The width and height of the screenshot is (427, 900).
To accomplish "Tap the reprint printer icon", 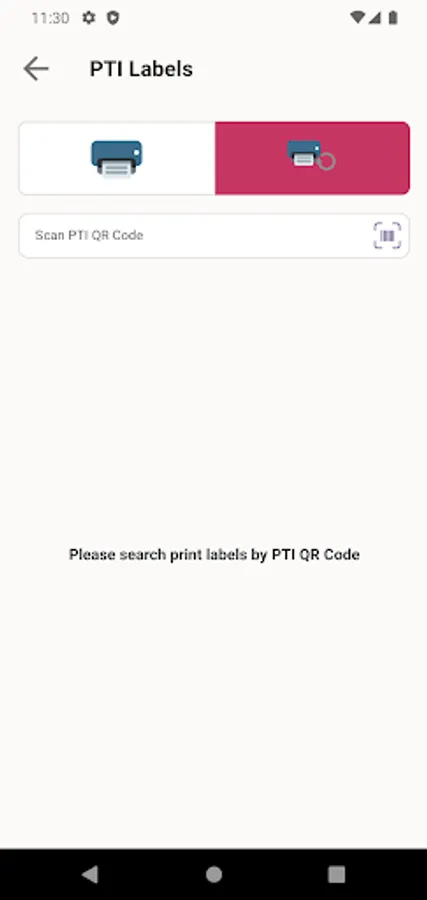I will tap(310, 155).
